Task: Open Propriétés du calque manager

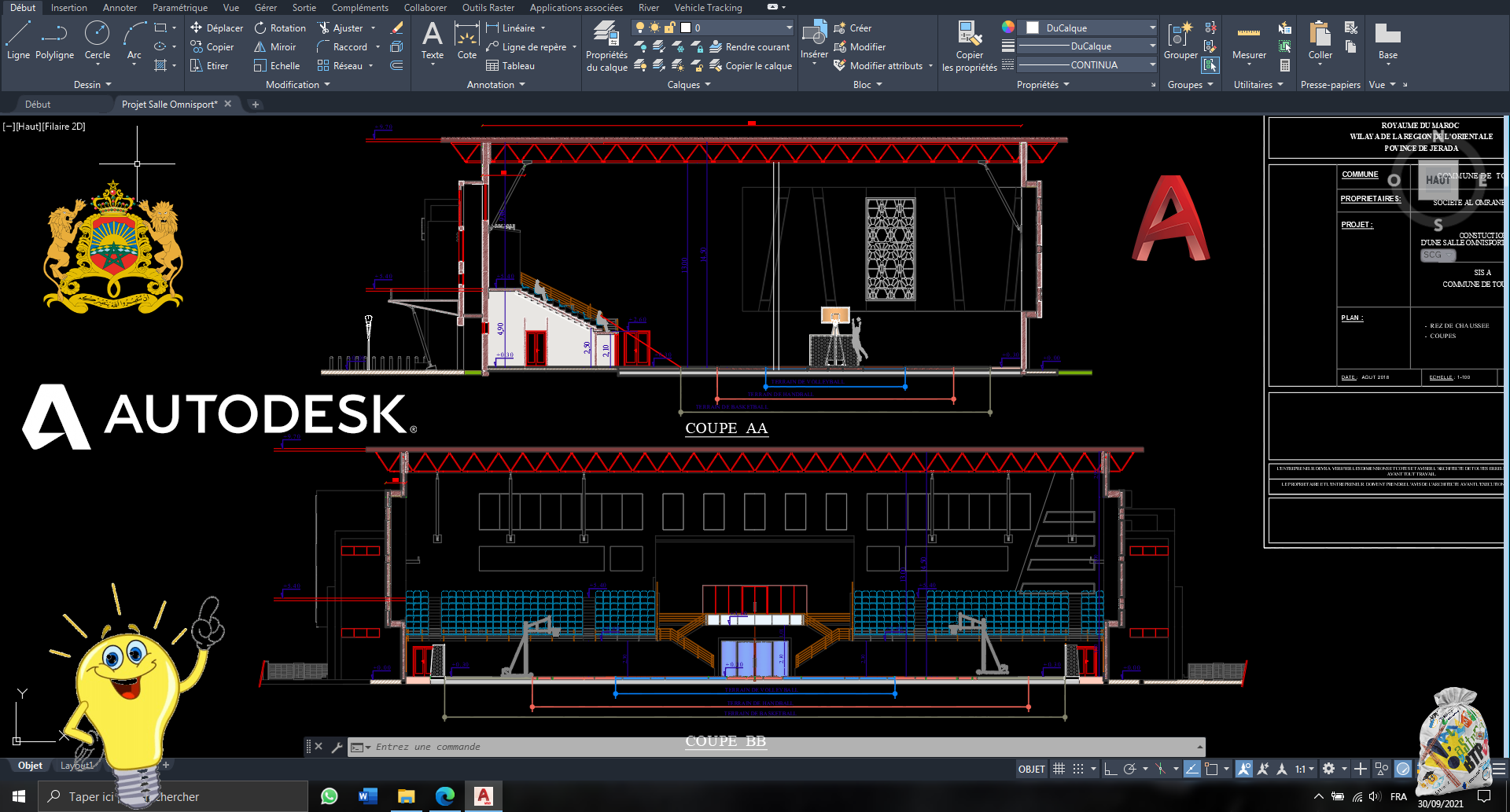Action: [606, 46]
